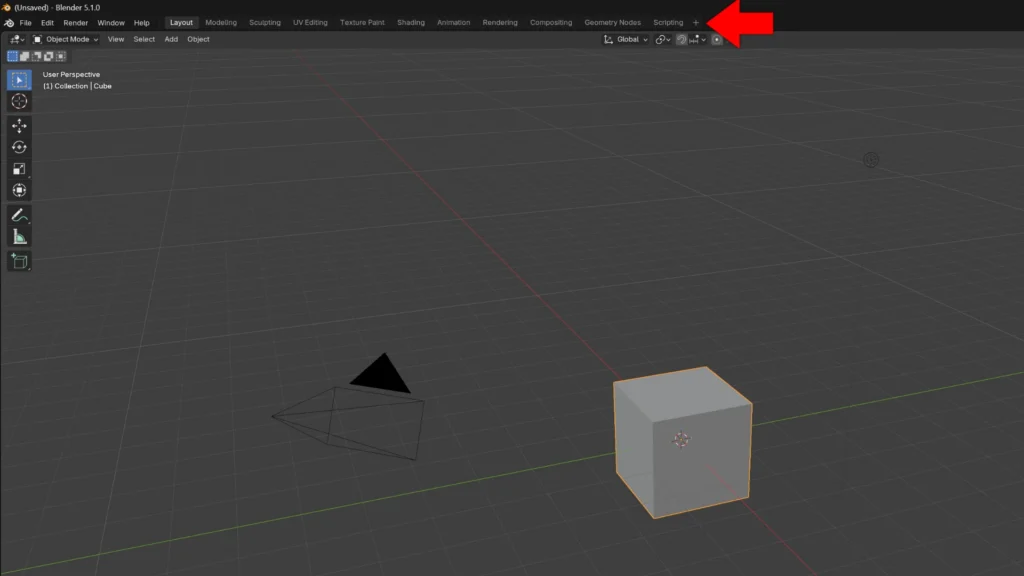This screenshot has width=1024, height=576.
Task: Open the viewport Object menu
Action: 199,39
